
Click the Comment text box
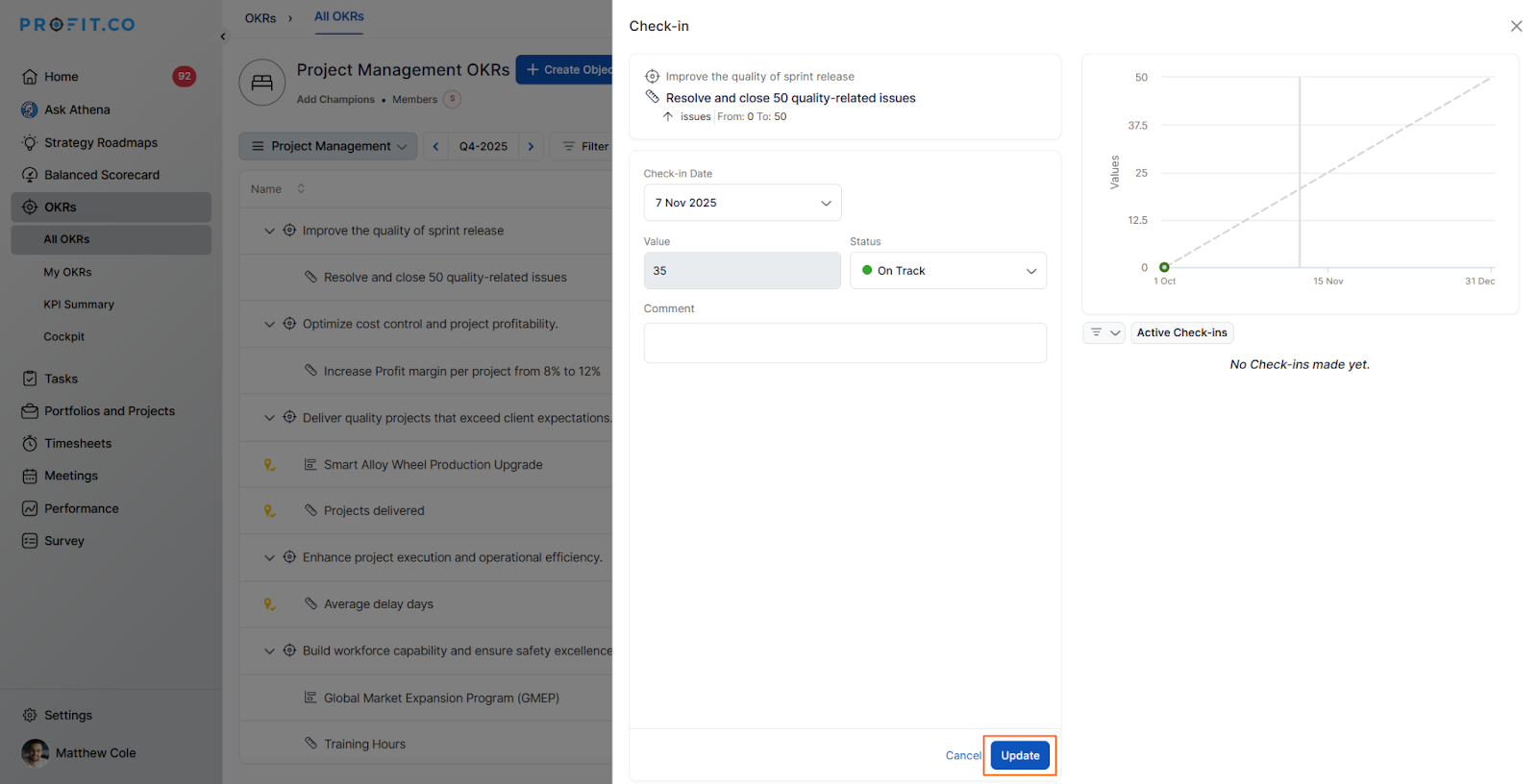tap(845, 343)
